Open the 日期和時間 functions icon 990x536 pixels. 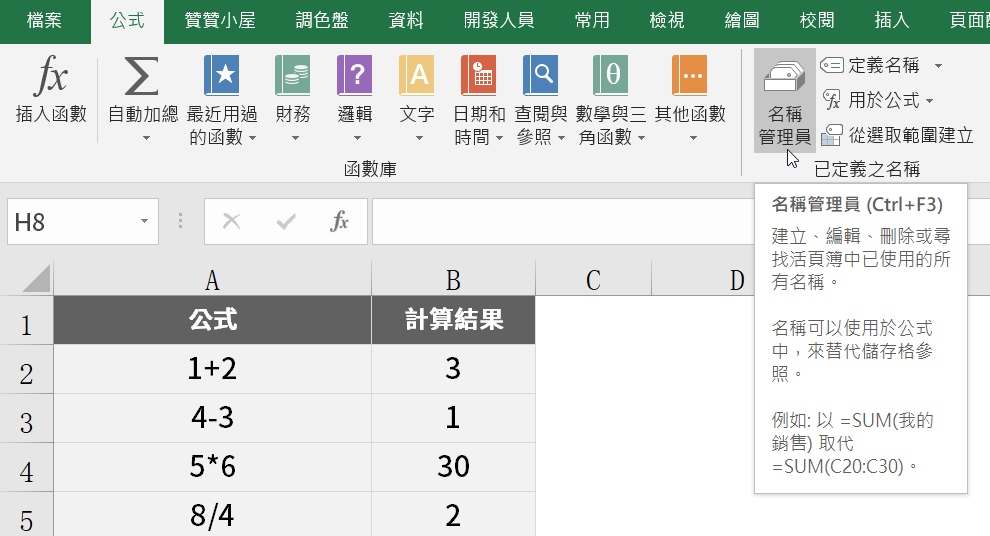pos(479,75)
